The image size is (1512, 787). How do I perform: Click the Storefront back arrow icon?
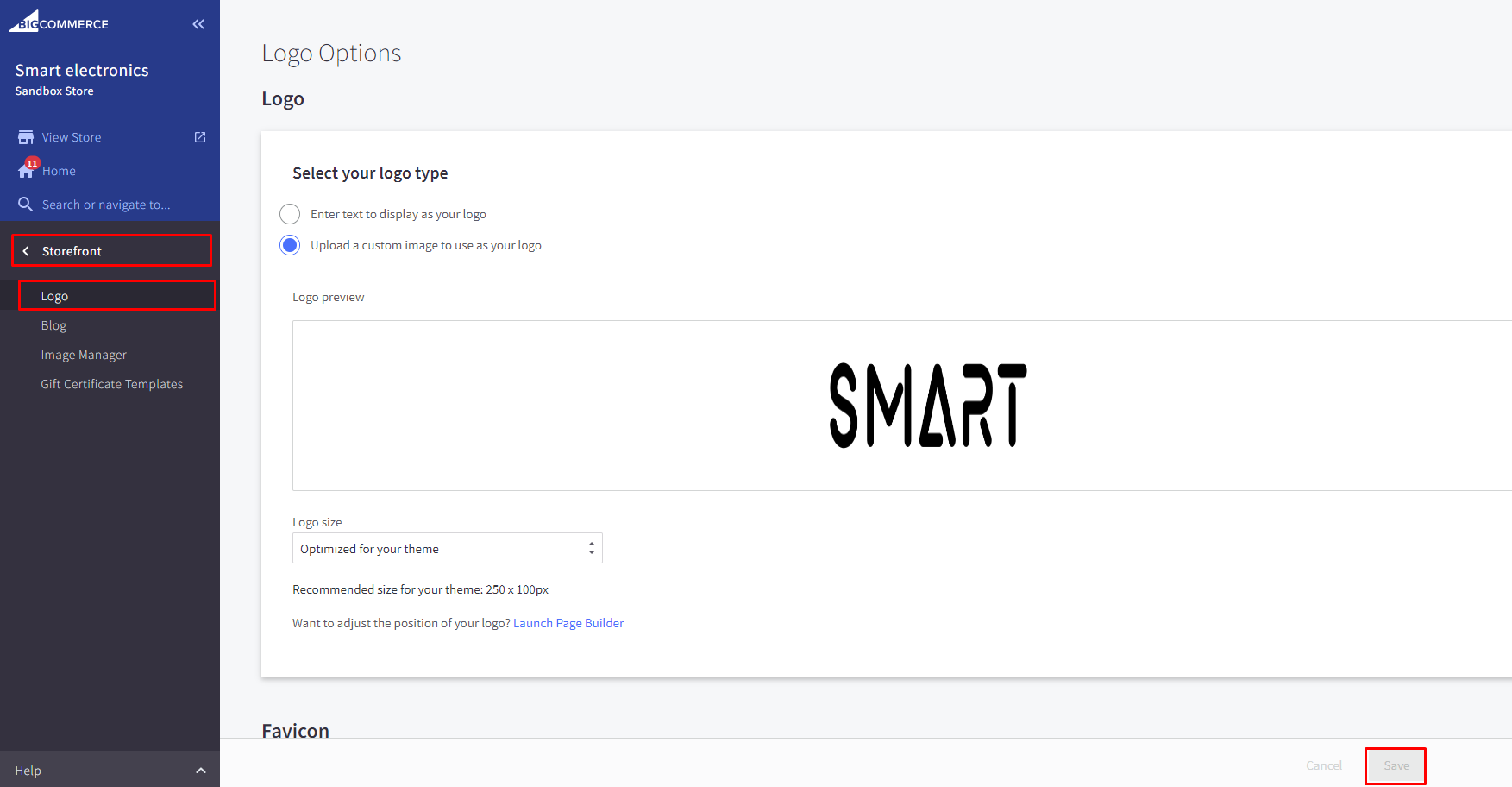point(26,251)
